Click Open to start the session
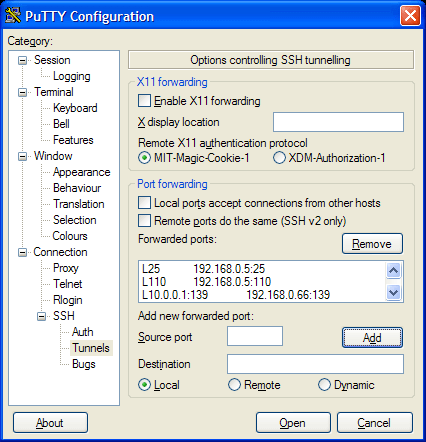 pyautogui.click(x=293, y=423)
